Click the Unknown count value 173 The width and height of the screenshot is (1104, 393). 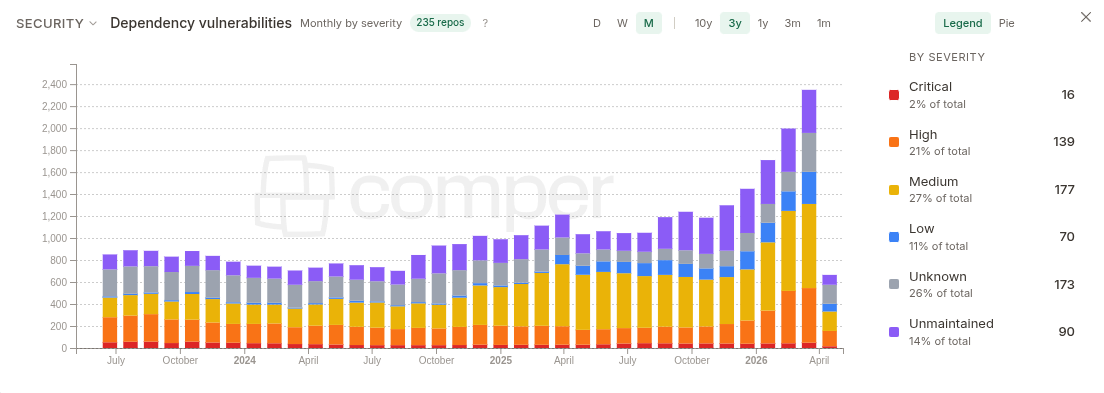tap(1065, 285)
